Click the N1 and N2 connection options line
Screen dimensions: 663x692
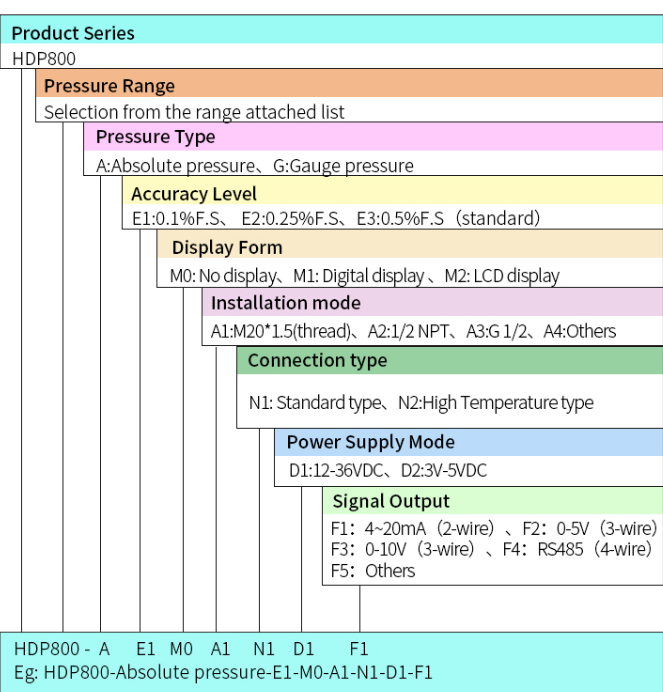420,403
